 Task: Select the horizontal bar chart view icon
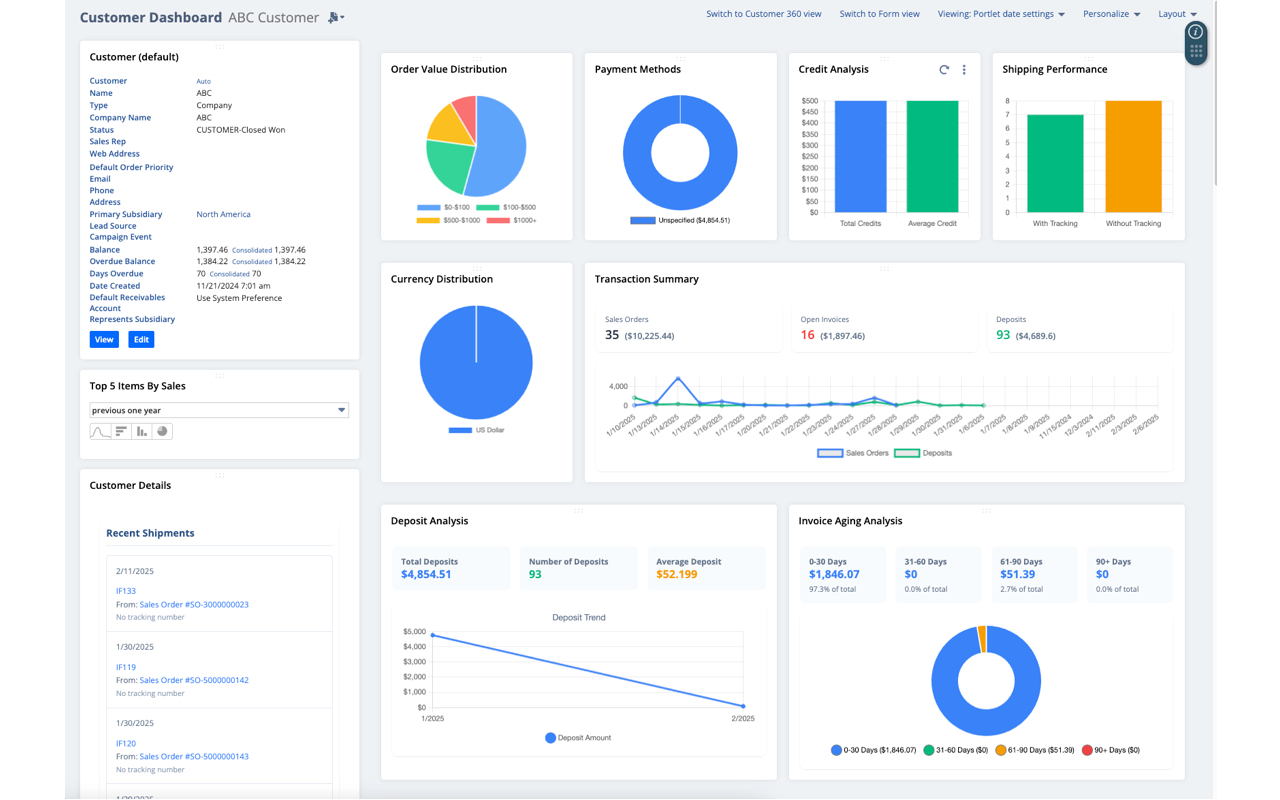coord(121,431)
